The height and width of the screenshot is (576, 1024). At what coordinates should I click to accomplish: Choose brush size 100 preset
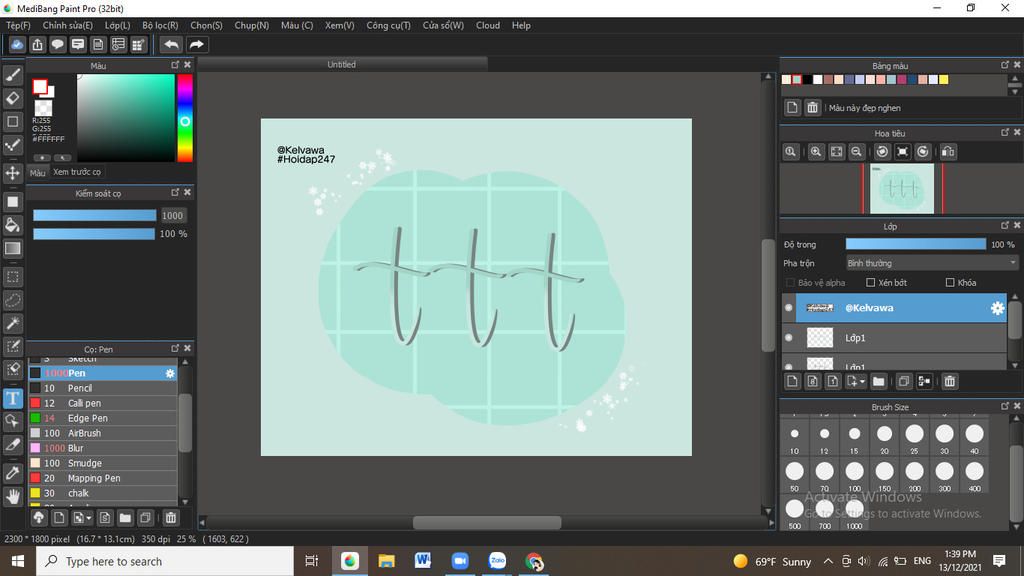tap(854, 475)
